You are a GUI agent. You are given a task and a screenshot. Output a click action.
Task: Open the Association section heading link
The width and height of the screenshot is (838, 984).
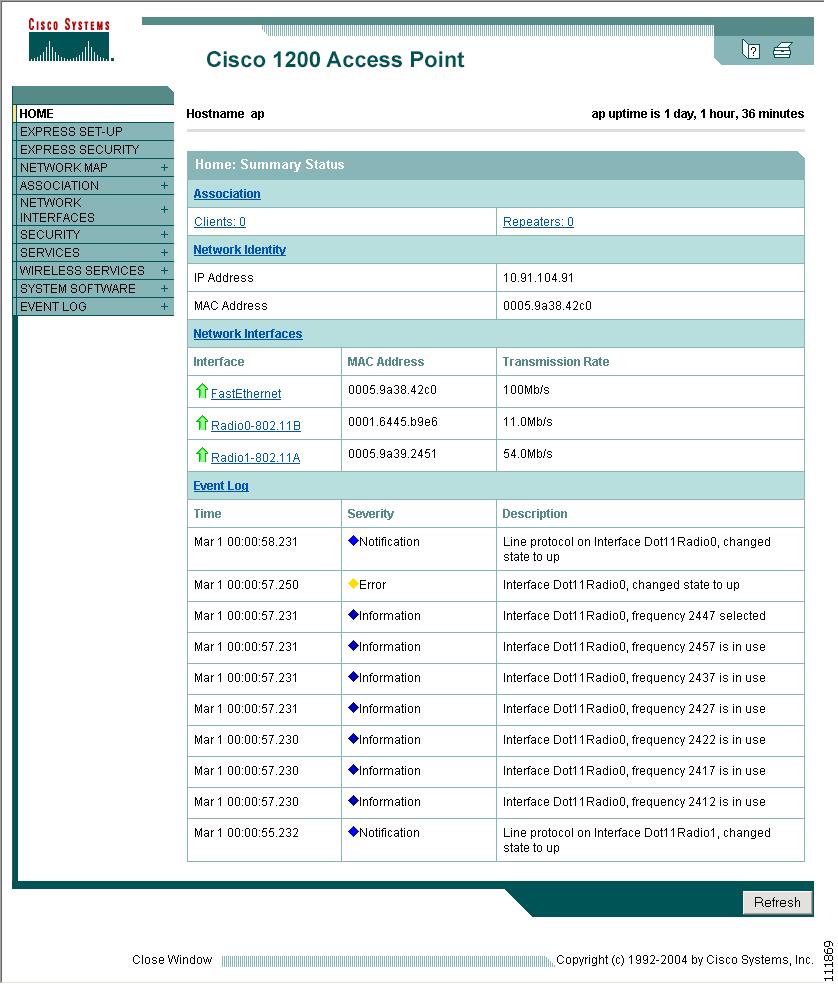click(227, 194)
